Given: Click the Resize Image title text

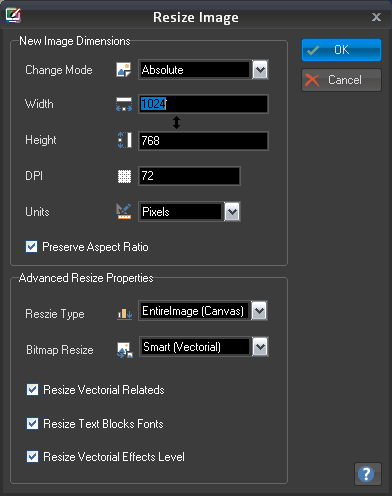Looking at the screenshot, I should 196,17.
